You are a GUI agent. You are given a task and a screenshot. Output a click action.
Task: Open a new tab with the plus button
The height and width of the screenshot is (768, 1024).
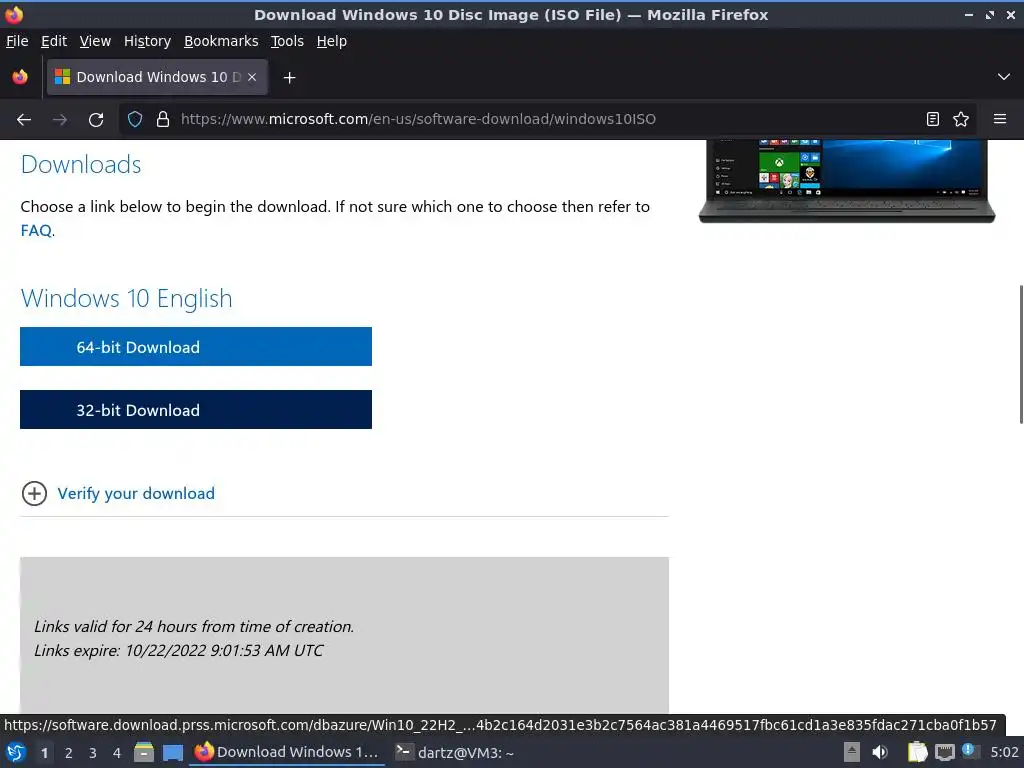tap(289, 78)
